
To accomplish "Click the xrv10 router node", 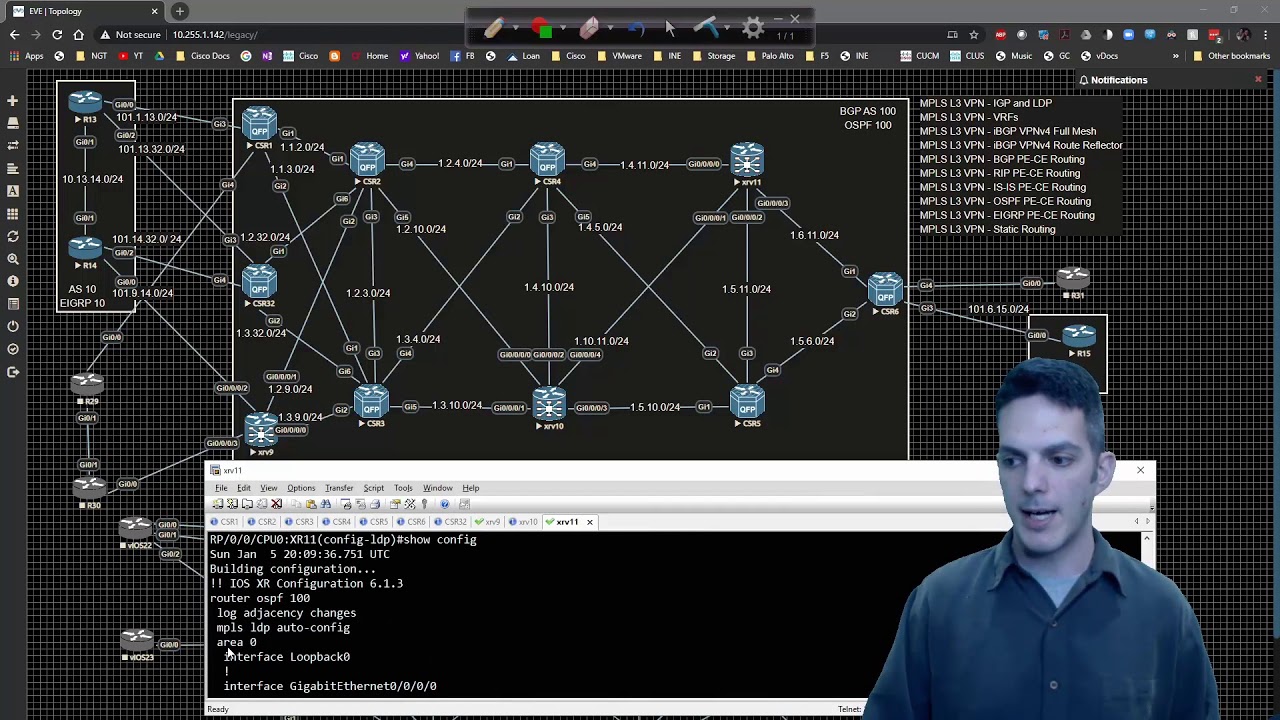I will (549, 403).
